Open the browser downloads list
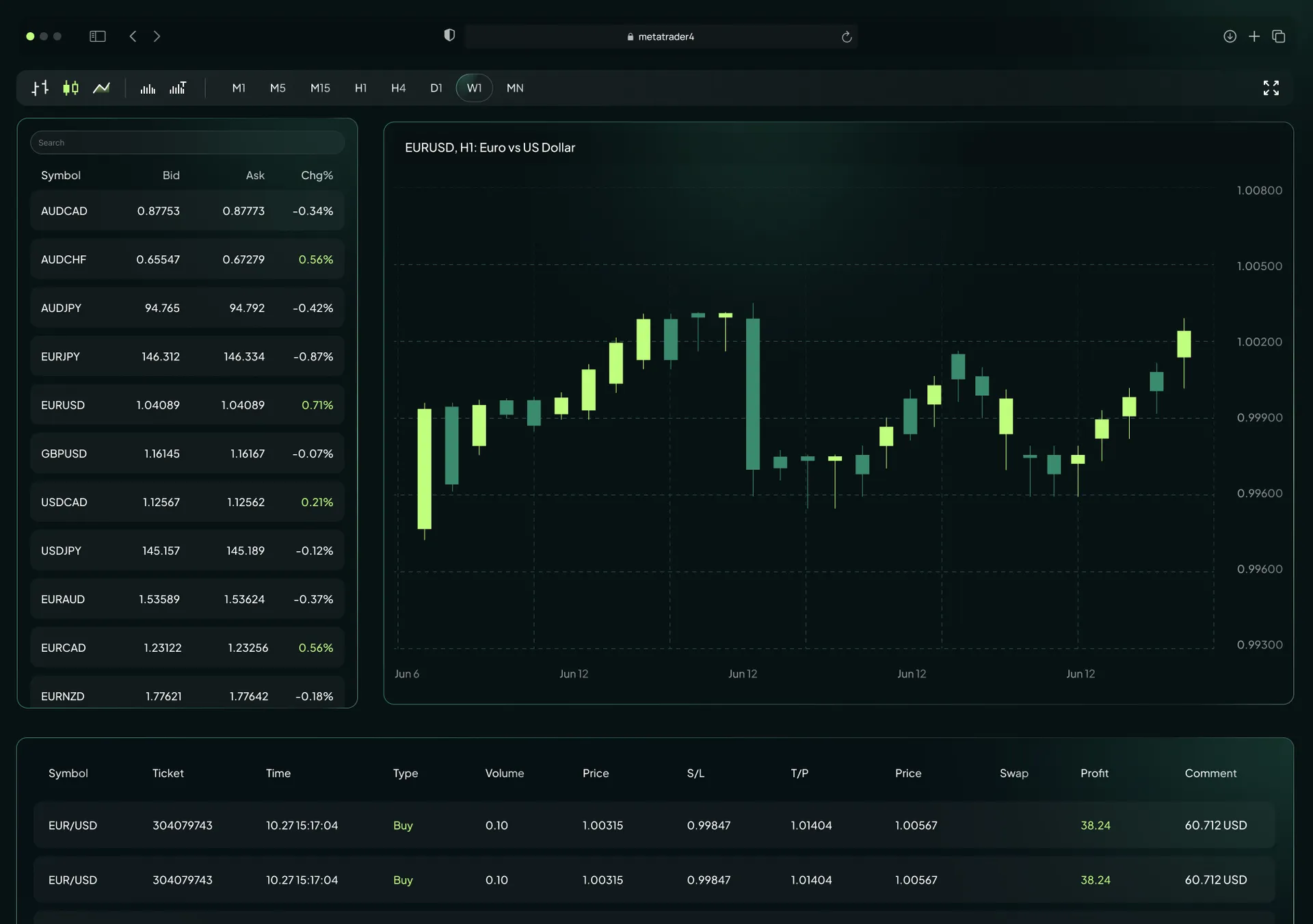This screenshot has height=924, width=1313. [1230, 36]
